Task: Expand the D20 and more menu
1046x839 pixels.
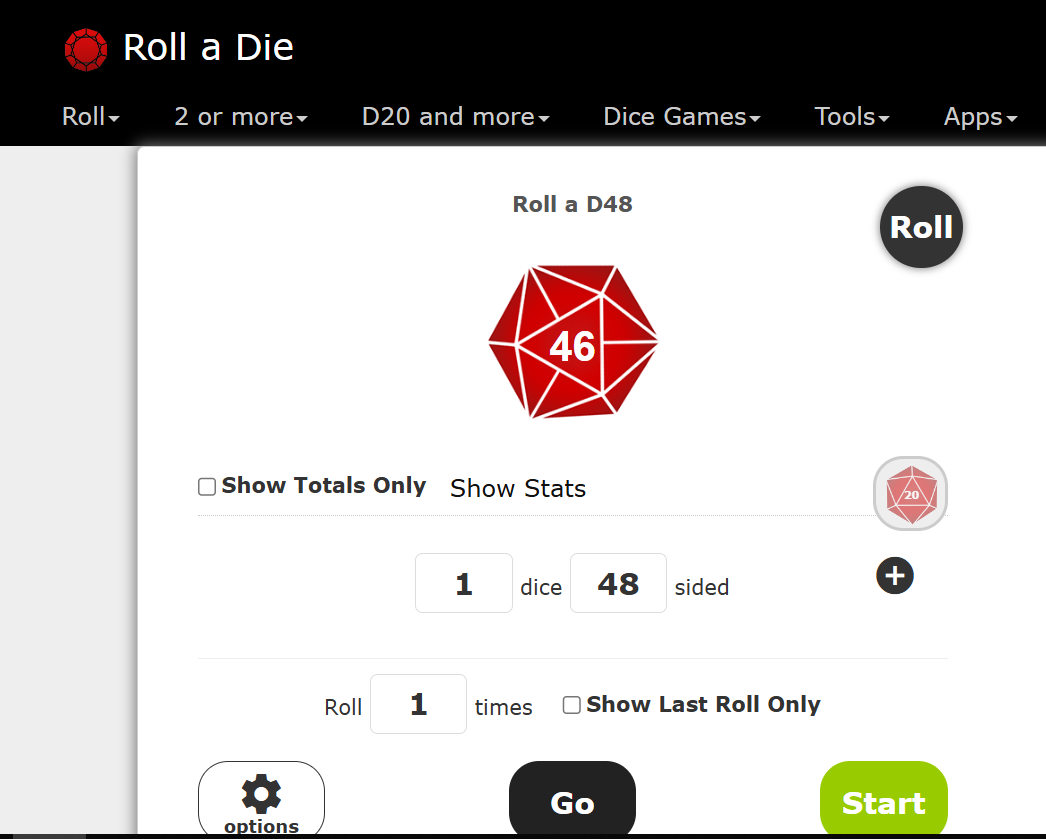Action: [455, 117]
